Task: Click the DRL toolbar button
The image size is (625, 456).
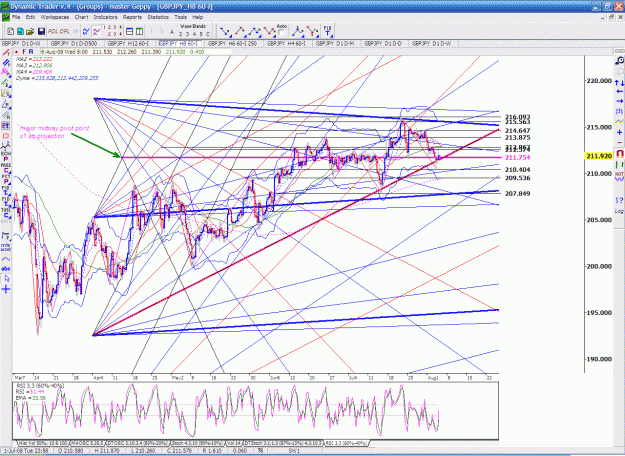Action: (x=65, y=31)
